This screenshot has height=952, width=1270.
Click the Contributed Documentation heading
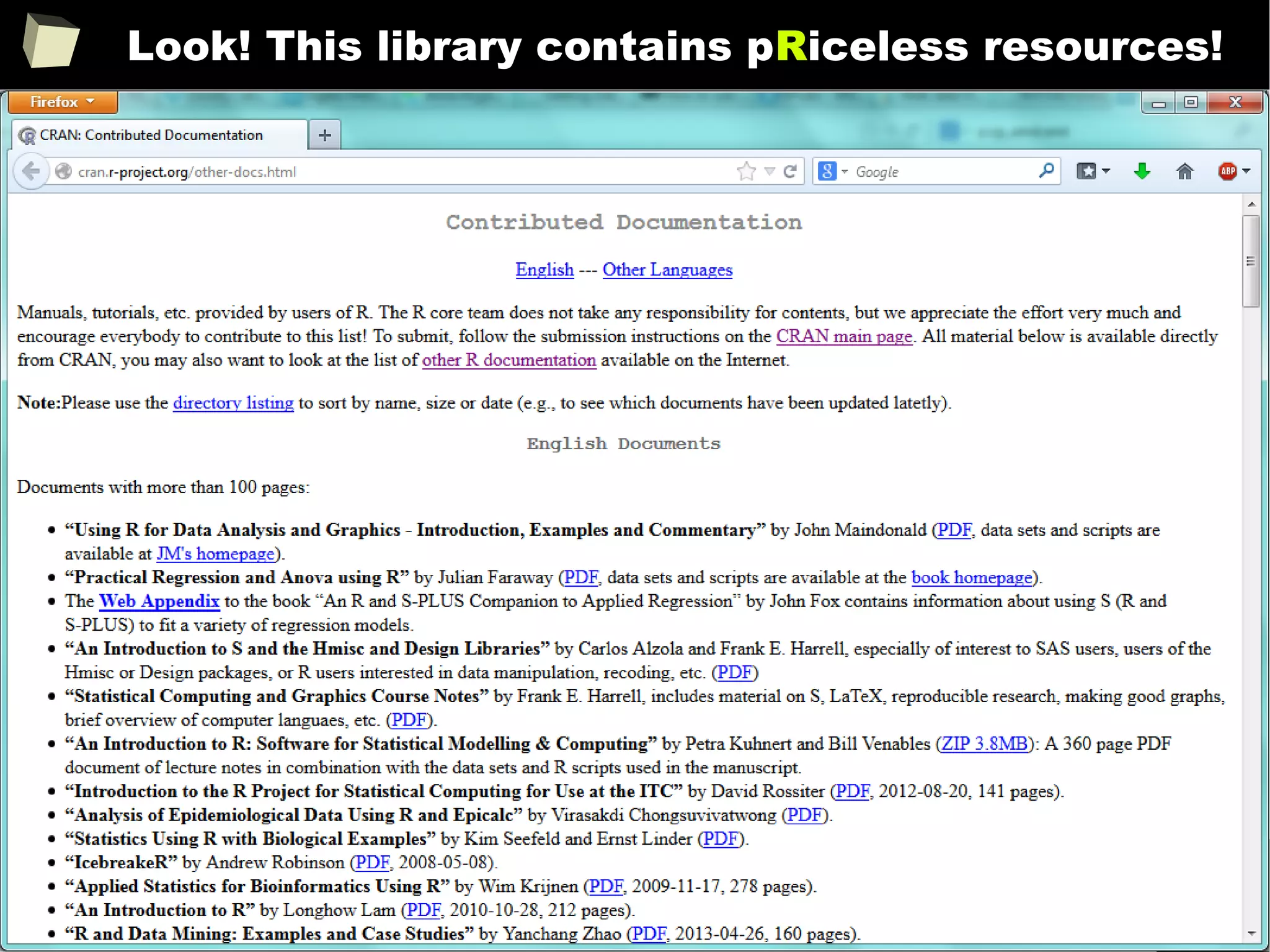(x=624, y=222)
